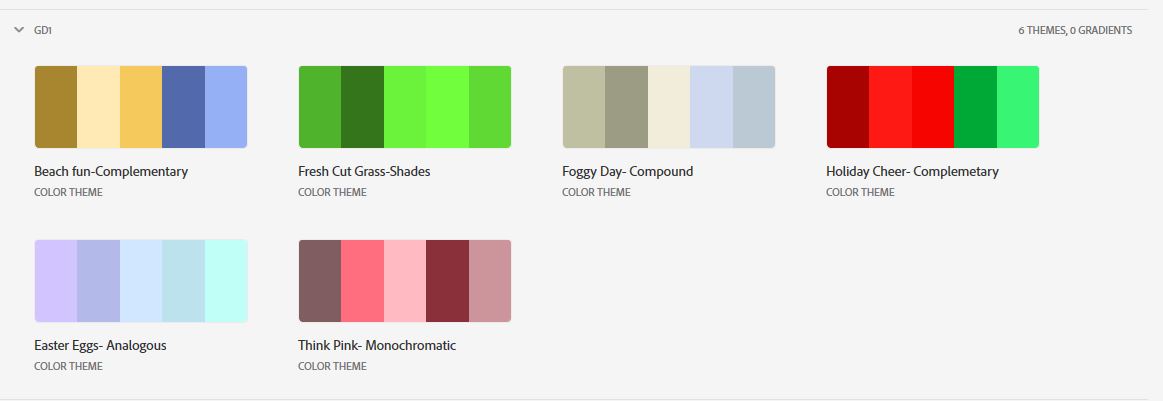Open the Fresh Cut Grass-Shades theme title
1163x401 pixels.
tap(364, 171)
